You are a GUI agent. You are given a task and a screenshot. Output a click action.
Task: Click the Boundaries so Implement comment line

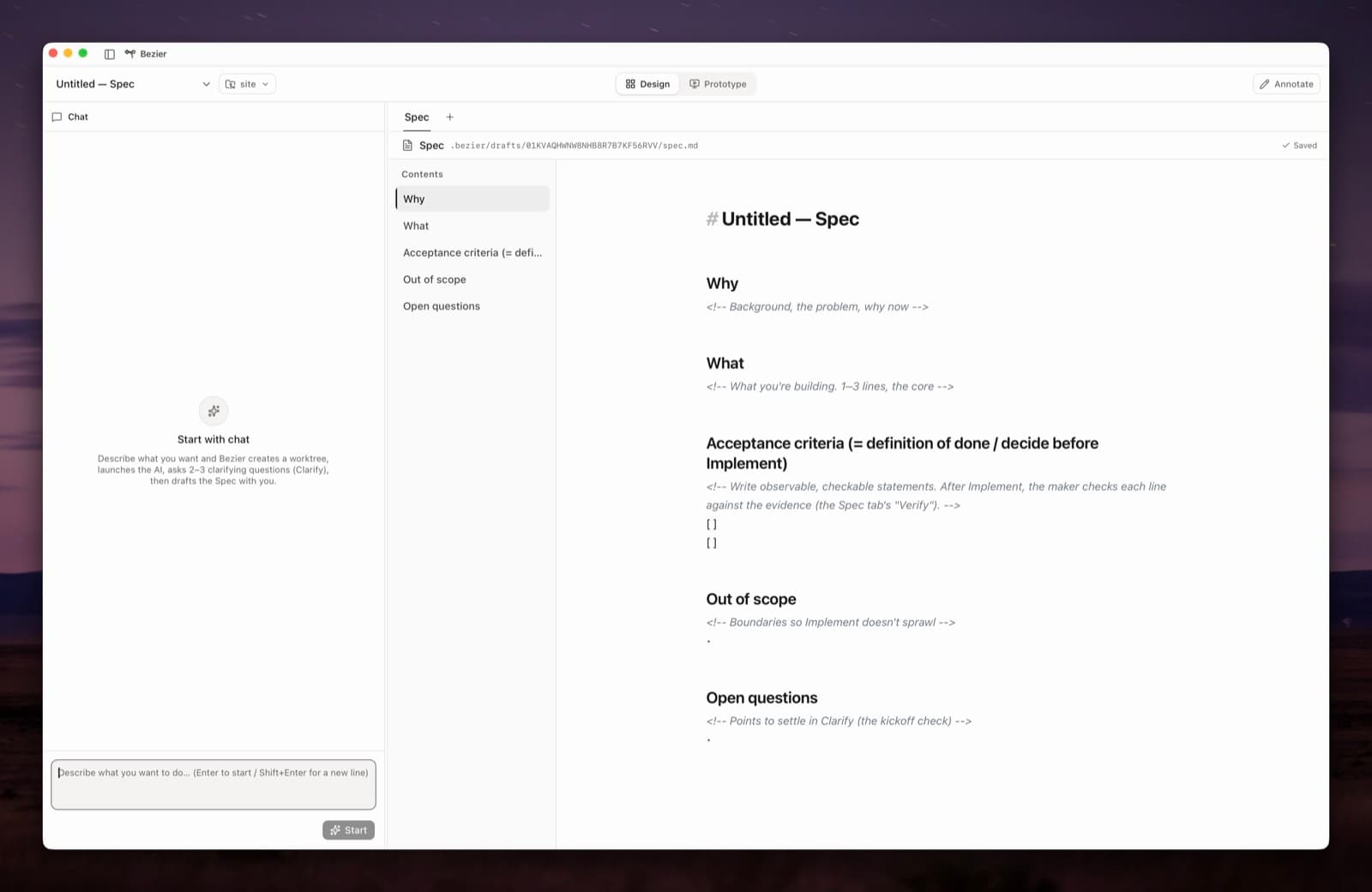click(831, 623)
